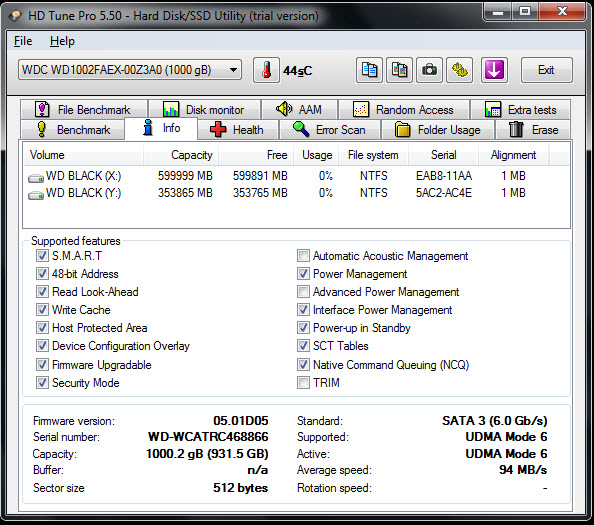Toggle the Advanced Power Management checkbox
Screen dimensions: 594x525
click(303, 292)
